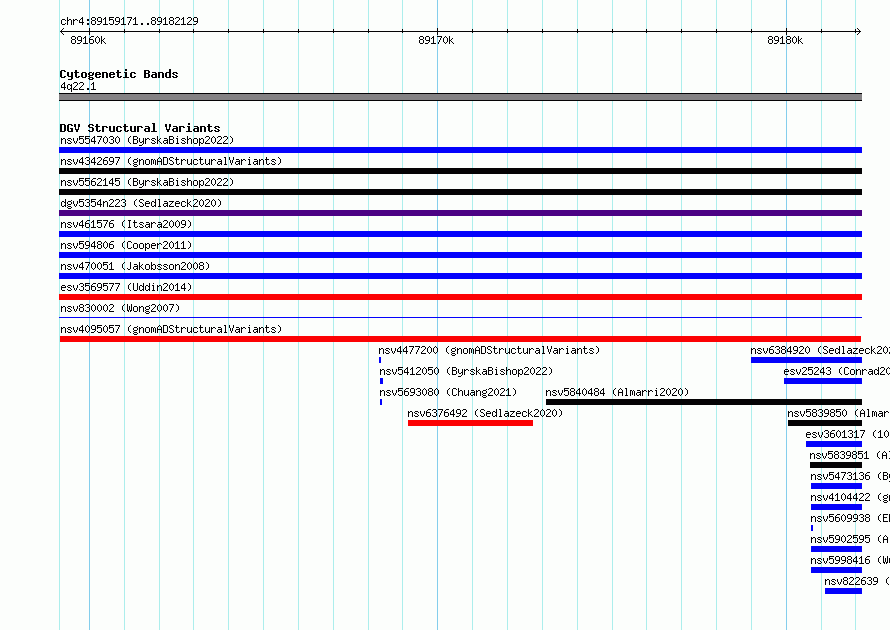Viewport: 890px width, 630px height.
Task: Click the chr4:89159171..89182129 region label
Action: click(129, 22)
